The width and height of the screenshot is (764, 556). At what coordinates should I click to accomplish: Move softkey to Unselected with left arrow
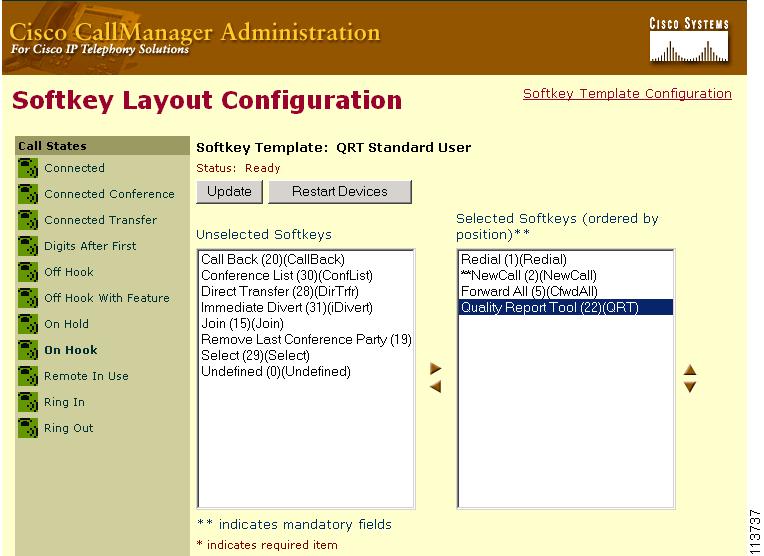pyautogui.click(x=436, y=387)
